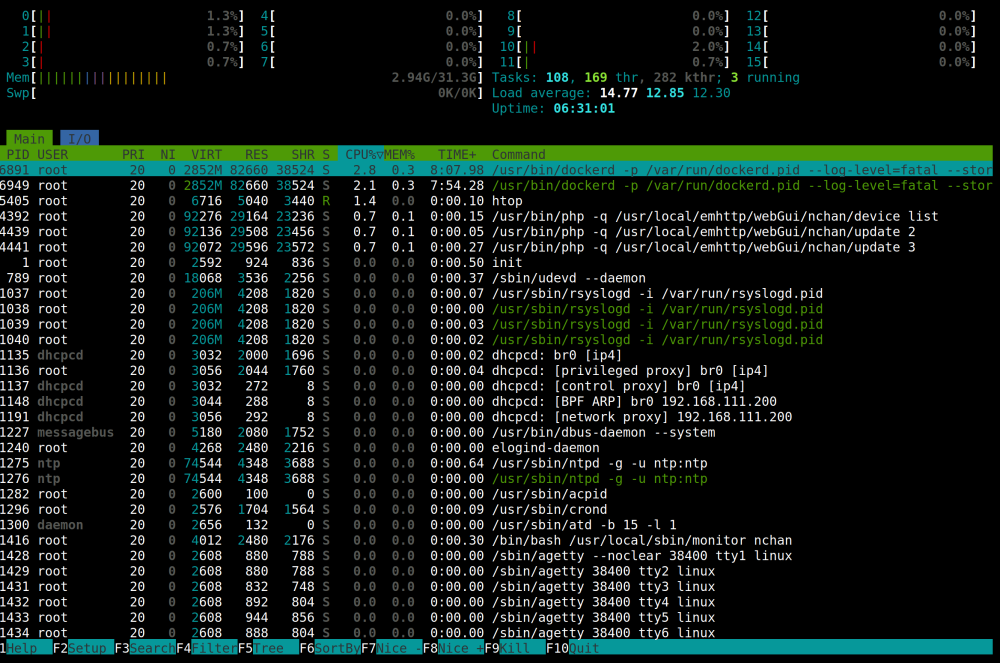1000x663 pixels.
Task: Select the agetty tty1 process
Action: point(496,555)
